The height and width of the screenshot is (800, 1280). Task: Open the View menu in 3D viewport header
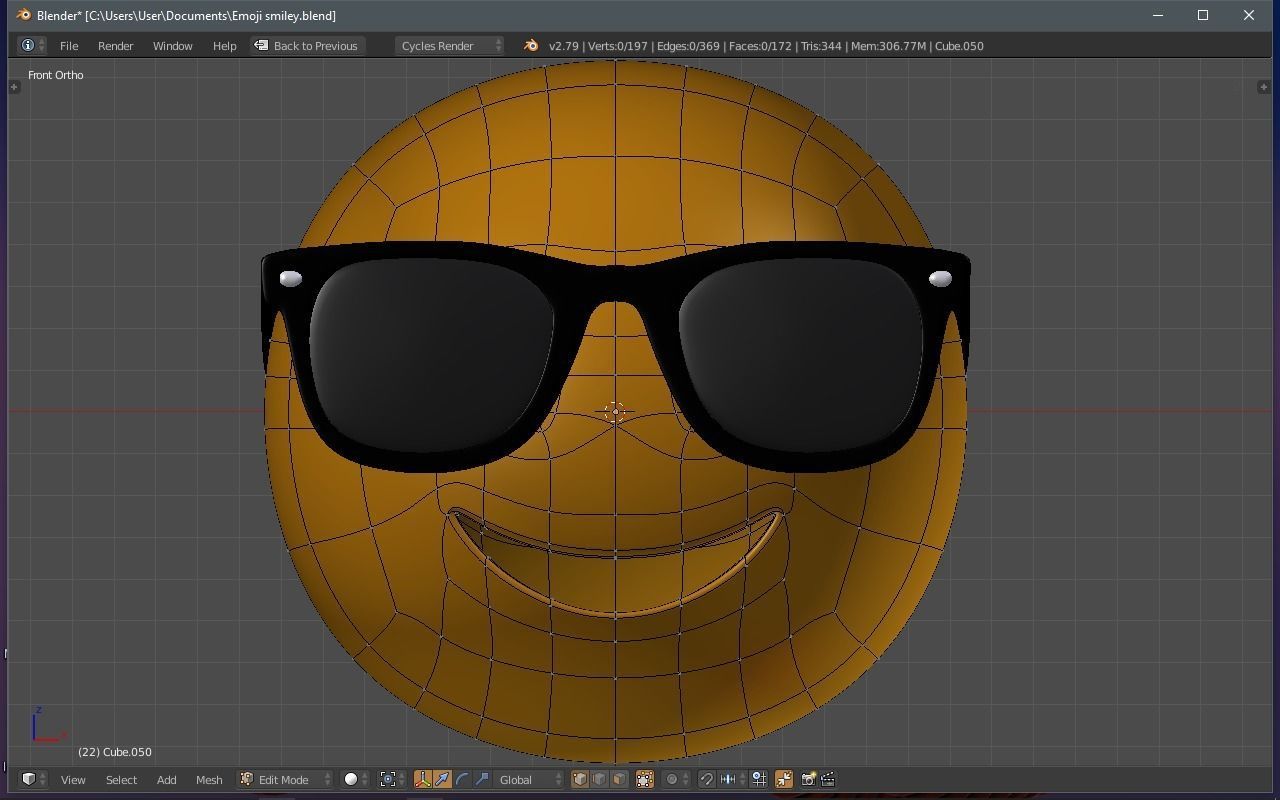(73, 780)
